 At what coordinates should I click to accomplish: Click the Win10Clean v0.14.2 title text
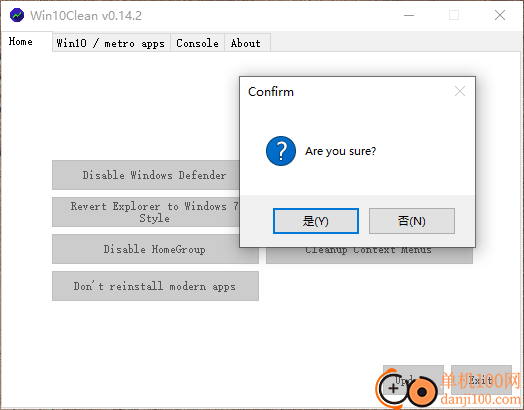[86, 16]
